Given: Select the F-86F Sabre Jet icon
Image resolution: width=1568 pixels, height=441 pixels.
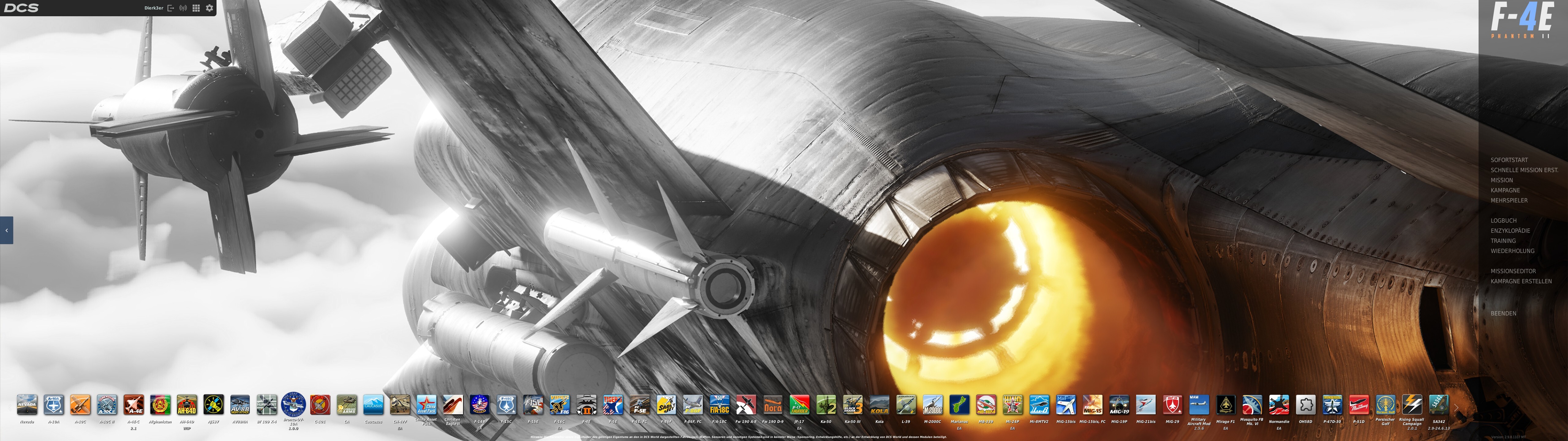Looking at the screenshot, I should coord(666,405).
